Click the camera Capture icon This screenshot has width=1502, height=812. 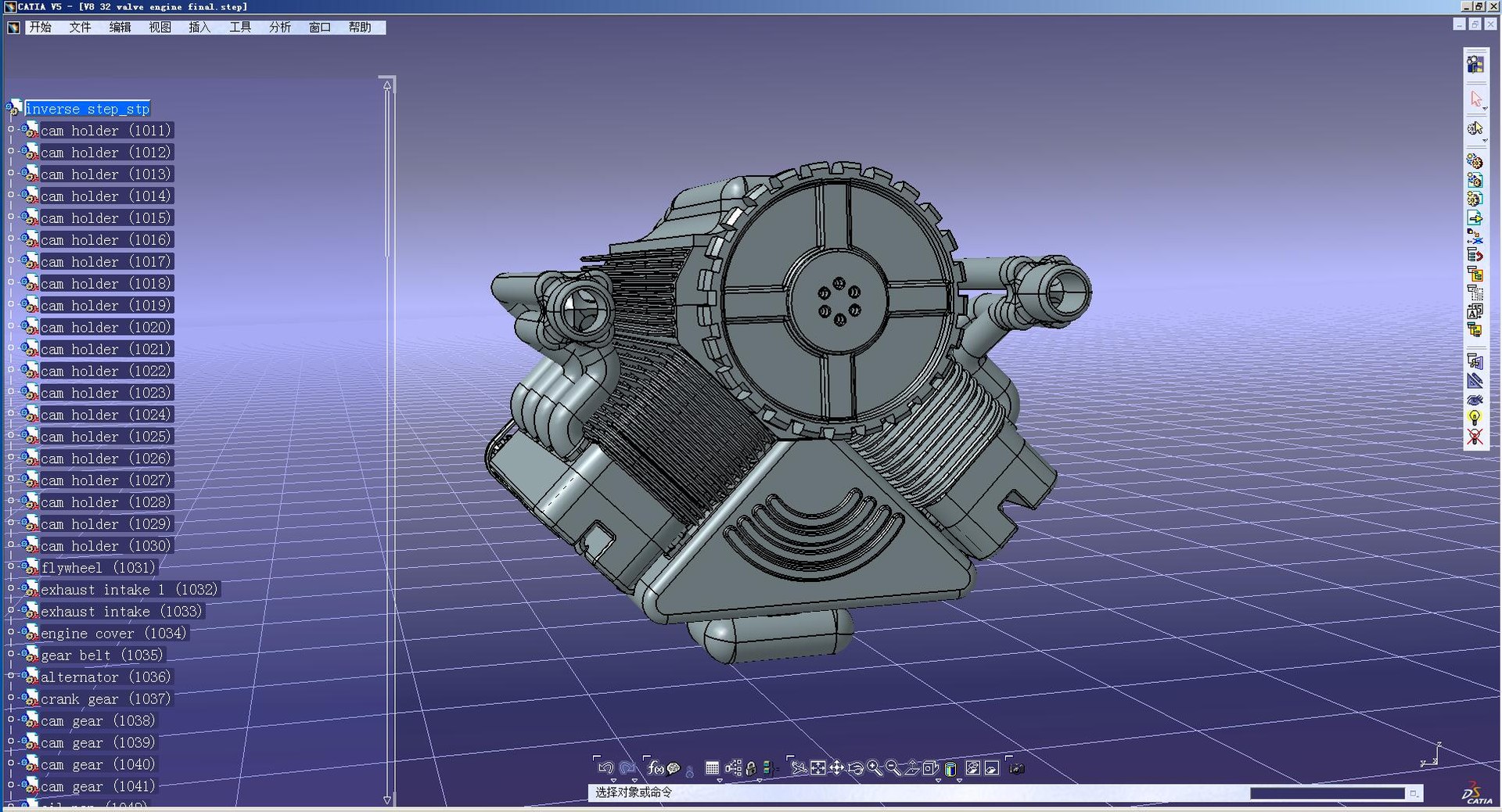[x=1017, y=769]
